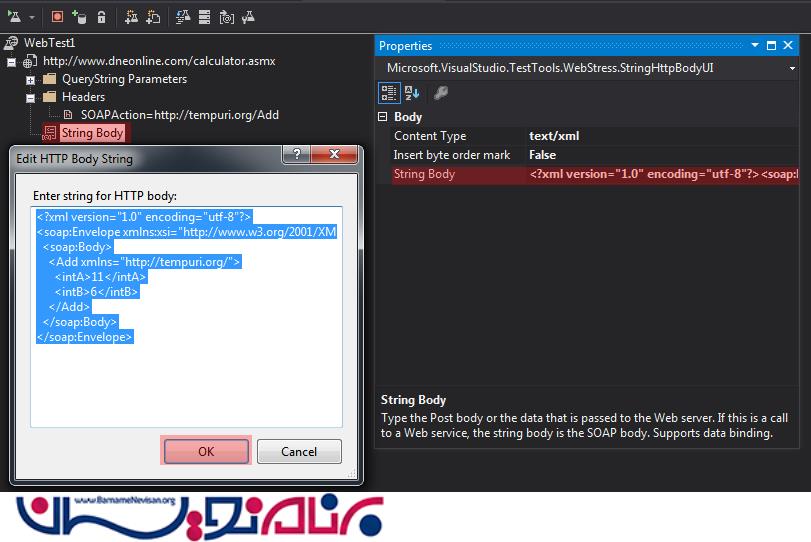Expand the QueryString Parameters folder
The image size is (811, 542).
30,79
